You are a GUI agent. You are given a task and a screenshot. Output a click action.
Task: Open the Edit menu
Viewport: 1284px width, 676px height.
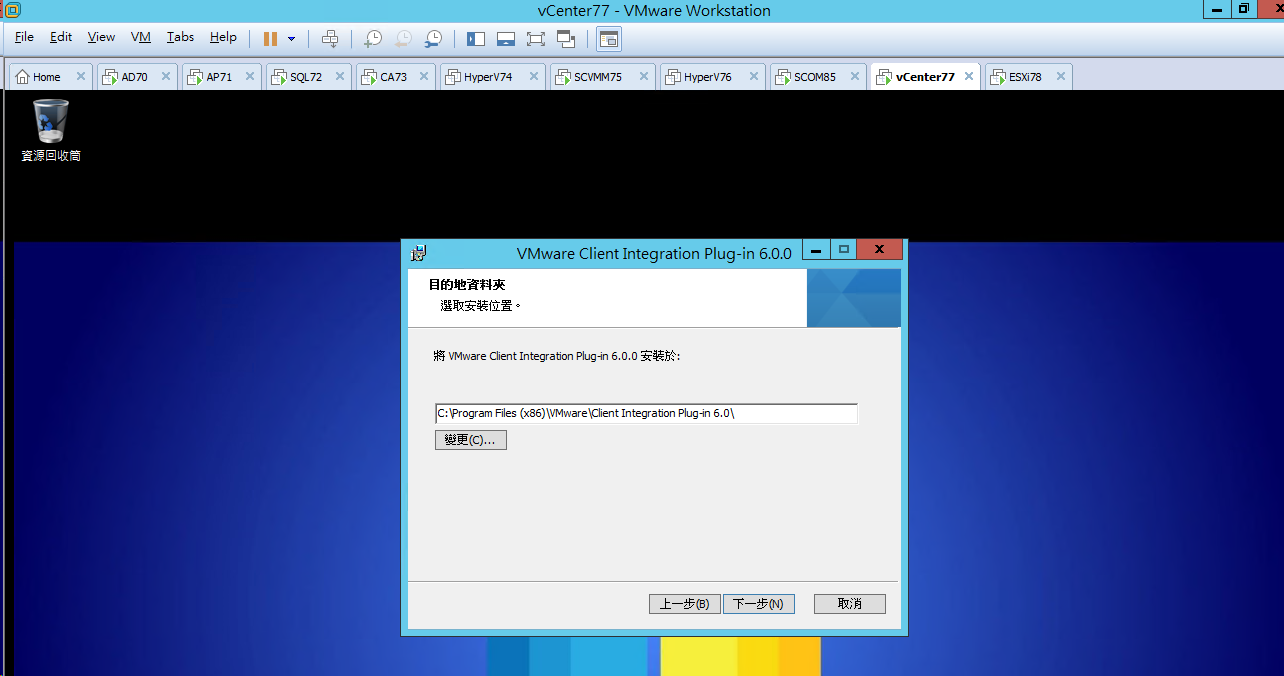[61, 37]
